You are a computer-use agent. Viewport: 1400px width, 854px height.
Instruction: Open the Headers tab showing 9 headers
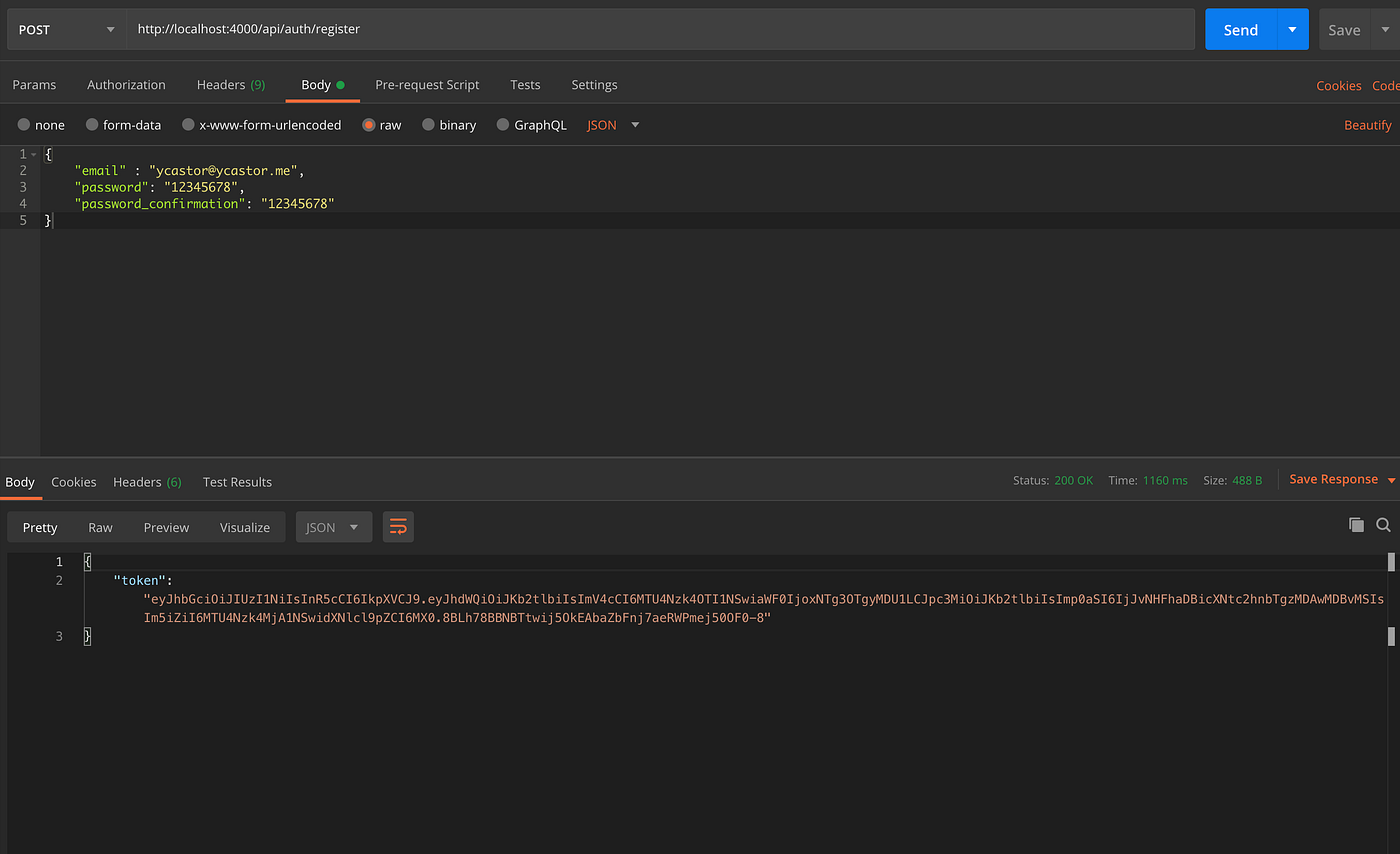coord(230,85)
